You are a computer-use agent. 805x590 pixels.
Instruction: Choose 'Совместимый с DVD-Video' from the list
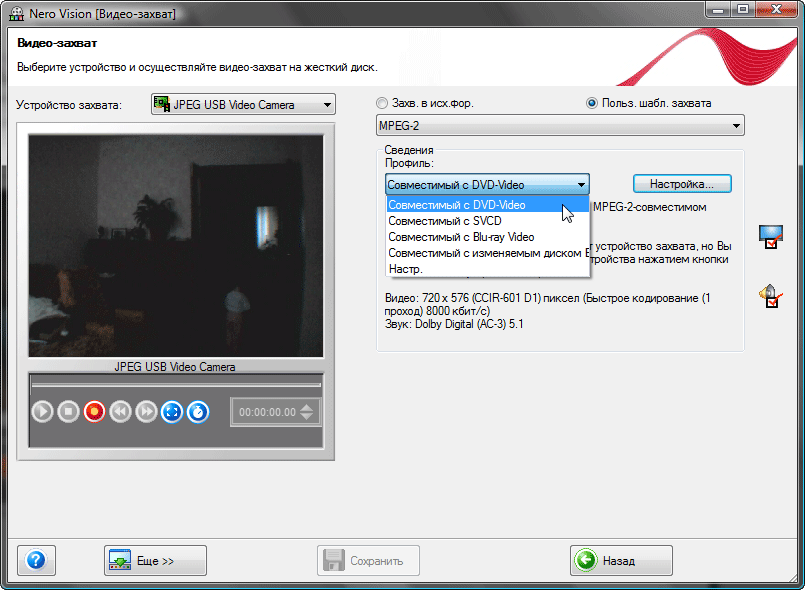[x=487, y=205]
